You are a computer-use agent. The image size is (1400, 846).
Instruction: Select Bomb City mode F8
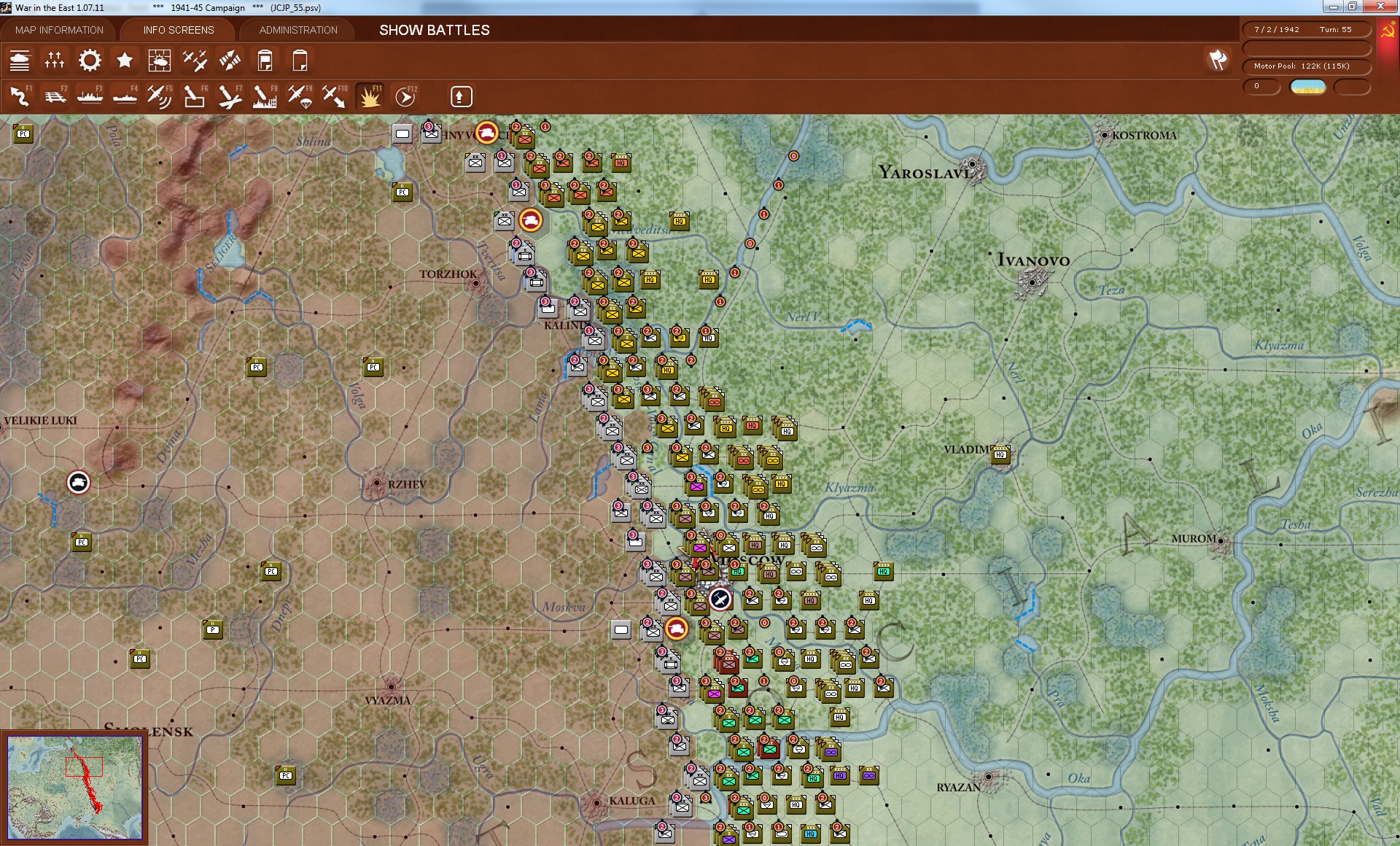coord(265,96)
